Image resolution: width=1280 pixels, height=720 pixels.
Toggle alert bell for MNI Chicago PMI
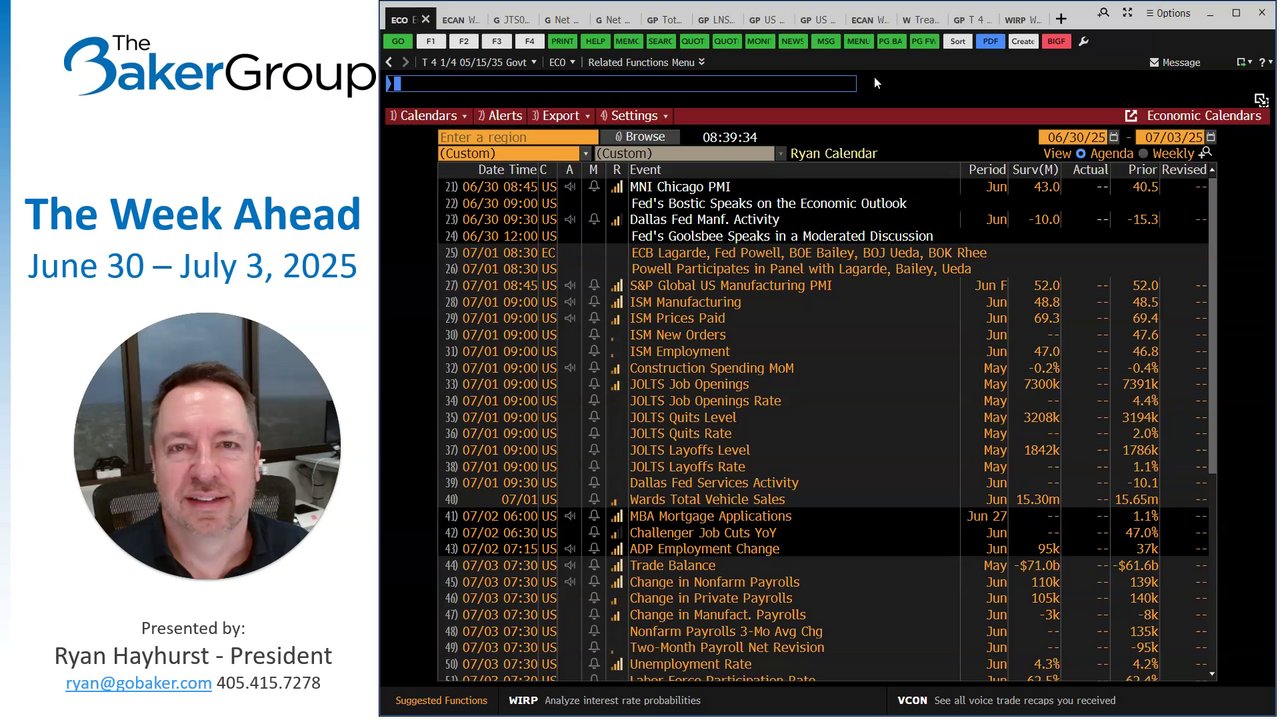(594, 187)
